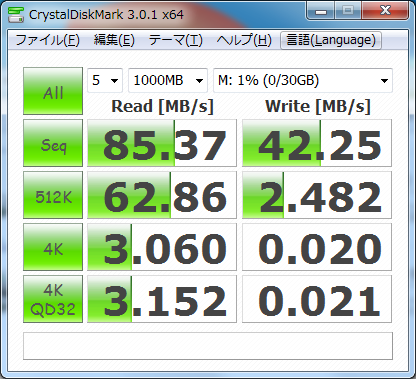Click the empty comment text field

click(208, 346)
